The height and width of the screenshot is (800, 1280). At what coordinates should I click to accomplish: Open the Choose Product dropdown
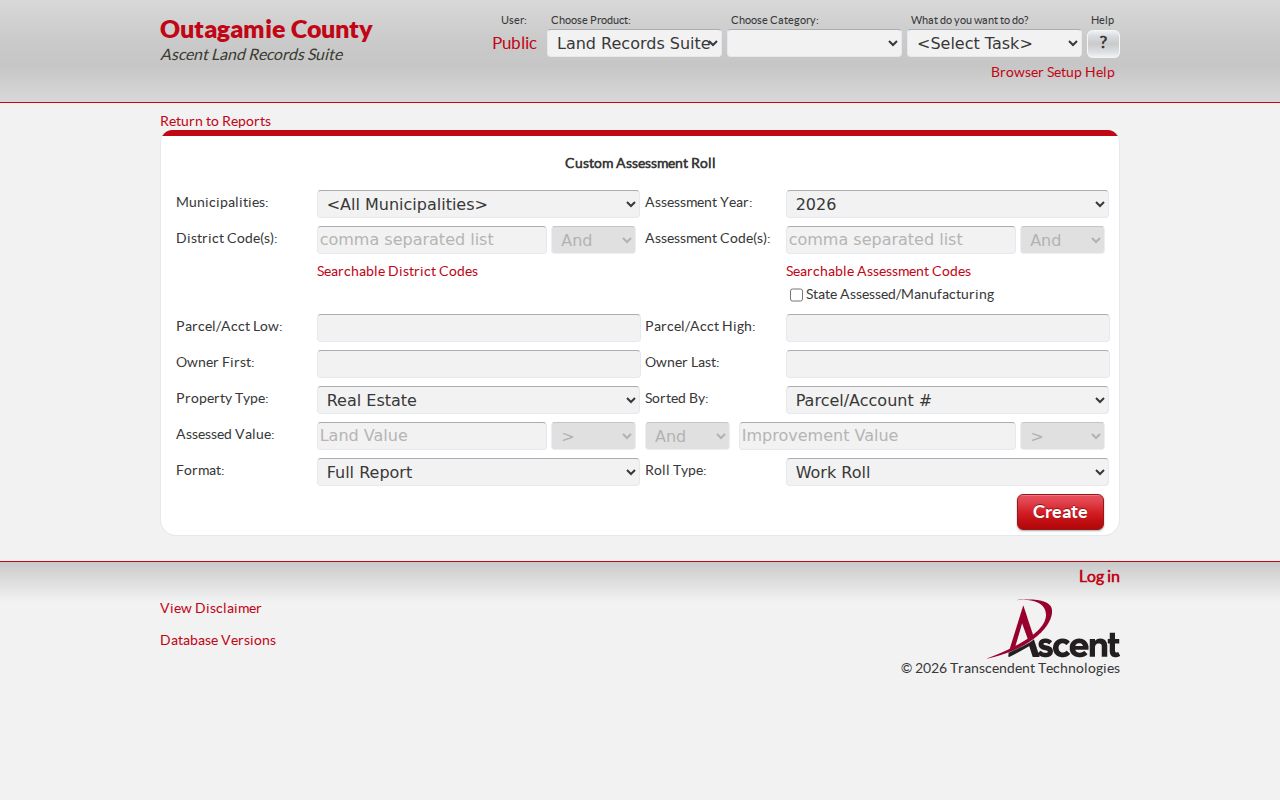(x=634, y=43)
